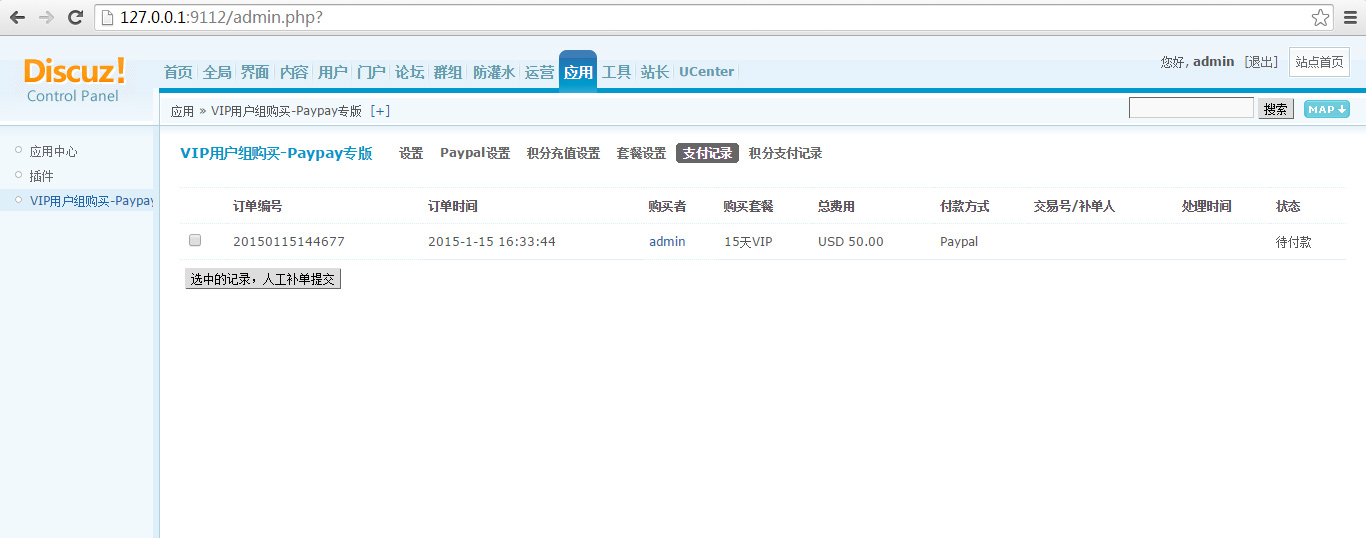1366x538 pixels.
Task: Click the 搜索 search button
Action: click(1276, 109)
